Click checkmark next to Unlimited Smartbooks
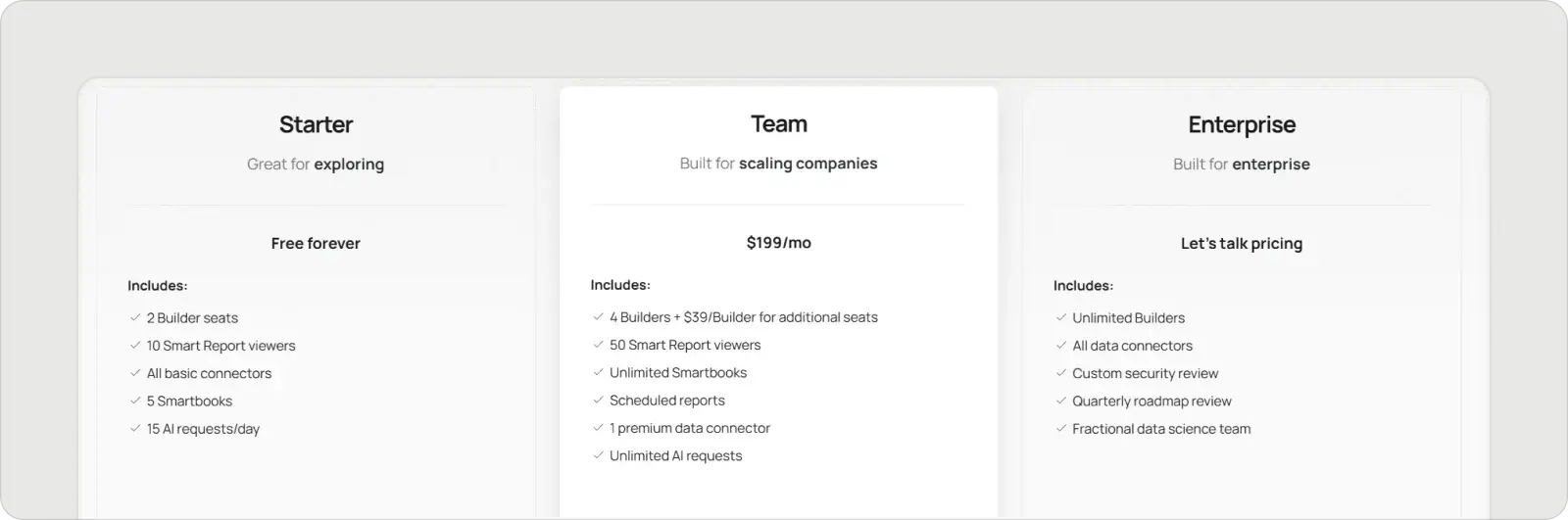Image resolution: width=1568 pixels, height=520 pixels. click(x=598, y=373)
